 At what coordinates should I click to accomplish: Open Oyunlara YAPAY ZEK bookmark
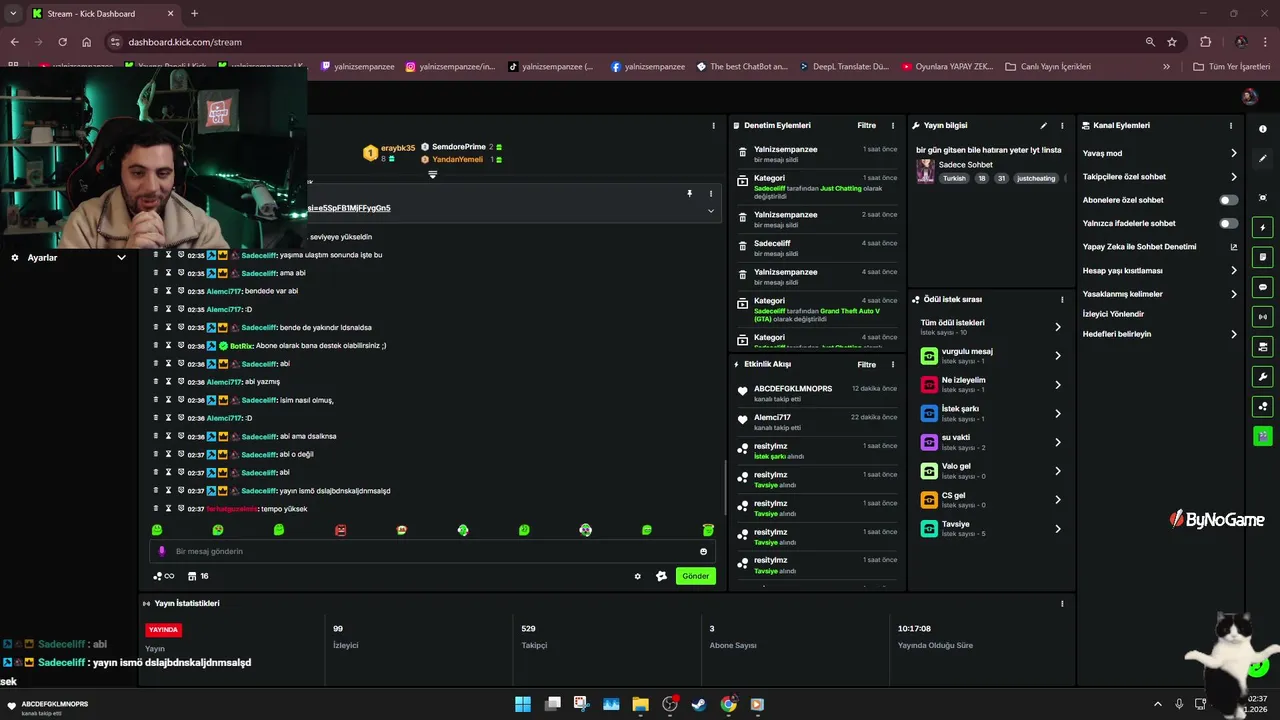[x=948, y=66]
